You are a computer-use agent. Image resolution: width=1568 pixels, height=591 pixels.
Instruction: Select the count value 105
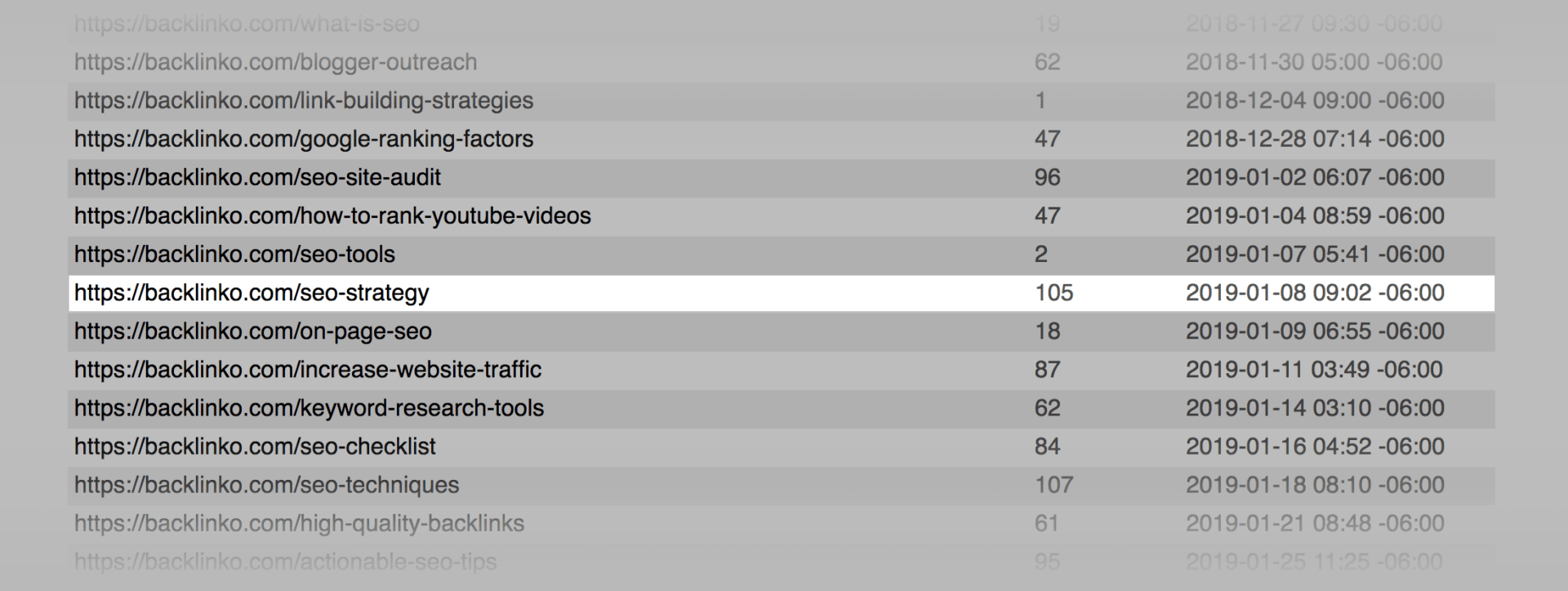click(1053, 293)
